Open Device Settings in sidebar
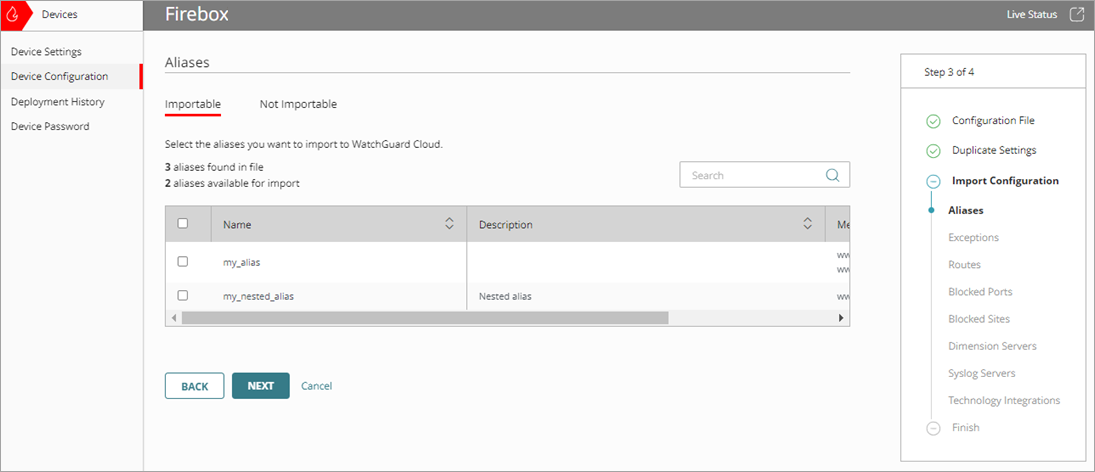Image resolution: width=1095 pixels, height=472 pixels. point(46,52)
